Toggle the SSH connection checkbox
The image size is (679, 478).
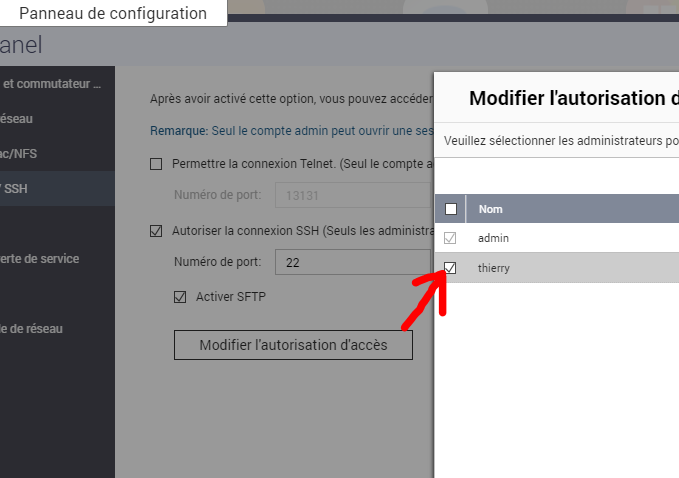point(156,231)
